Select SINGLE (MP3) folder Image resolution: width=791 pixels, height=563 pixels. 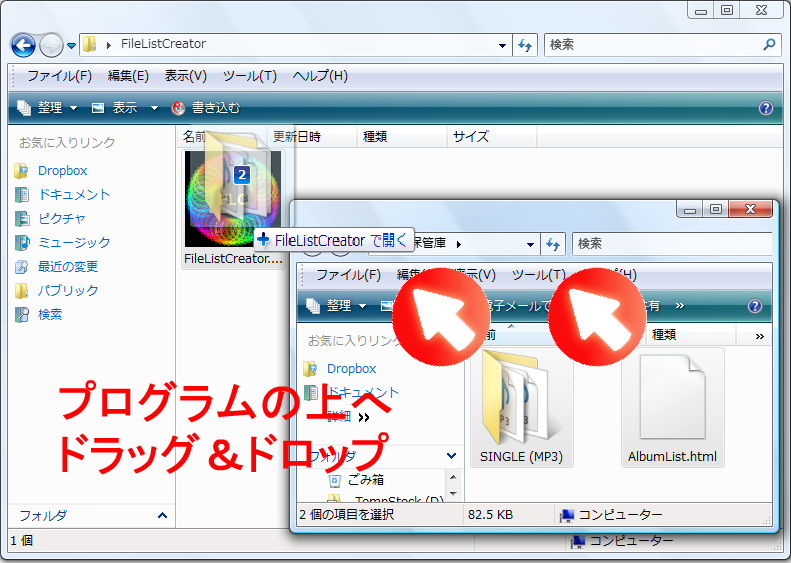click(x=522, y=408)
